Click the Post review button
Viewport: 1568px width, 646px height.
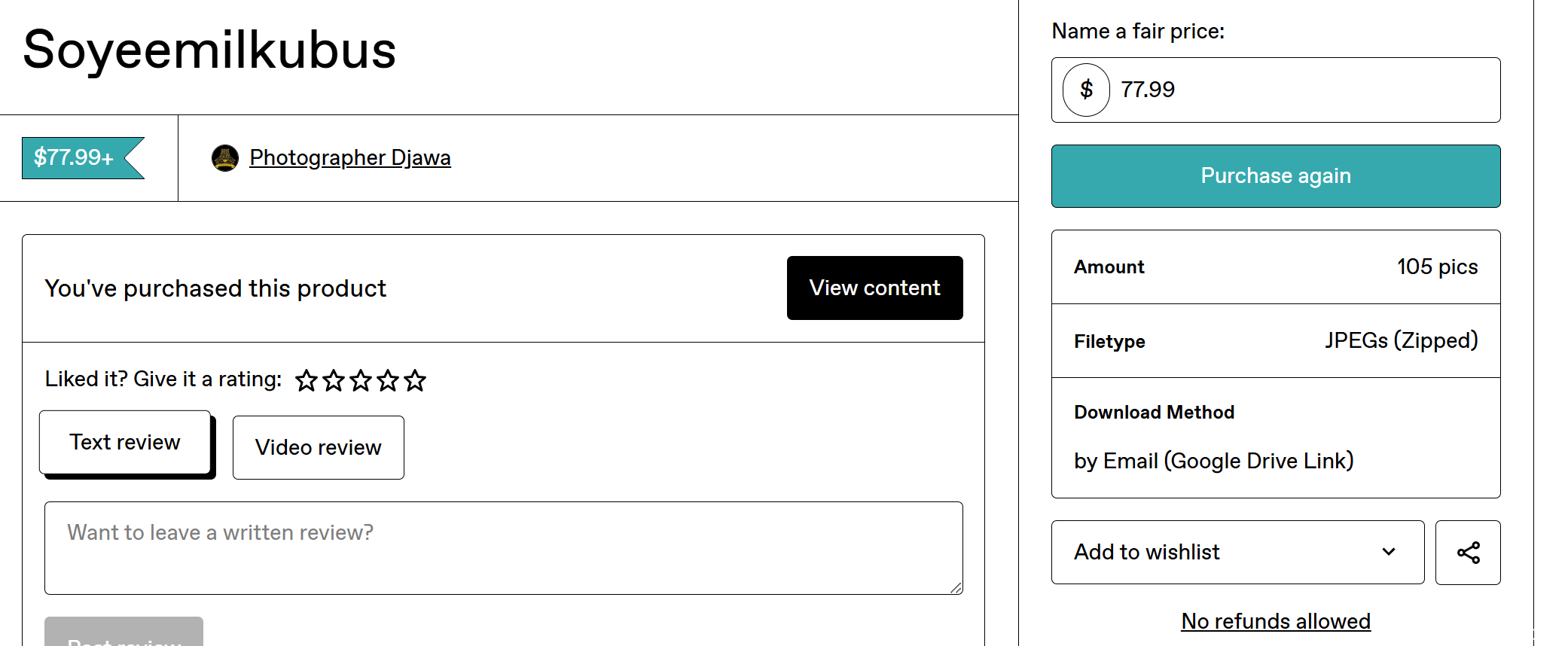point(124,632)
